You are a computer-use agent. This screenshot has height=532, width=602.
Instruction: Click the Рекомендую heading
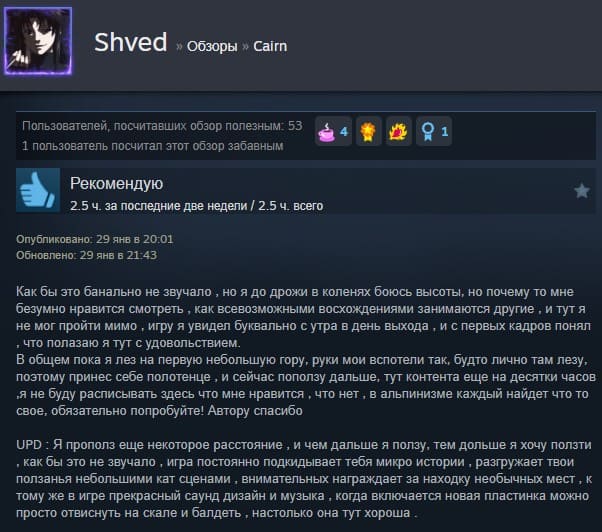coord(116,183)
